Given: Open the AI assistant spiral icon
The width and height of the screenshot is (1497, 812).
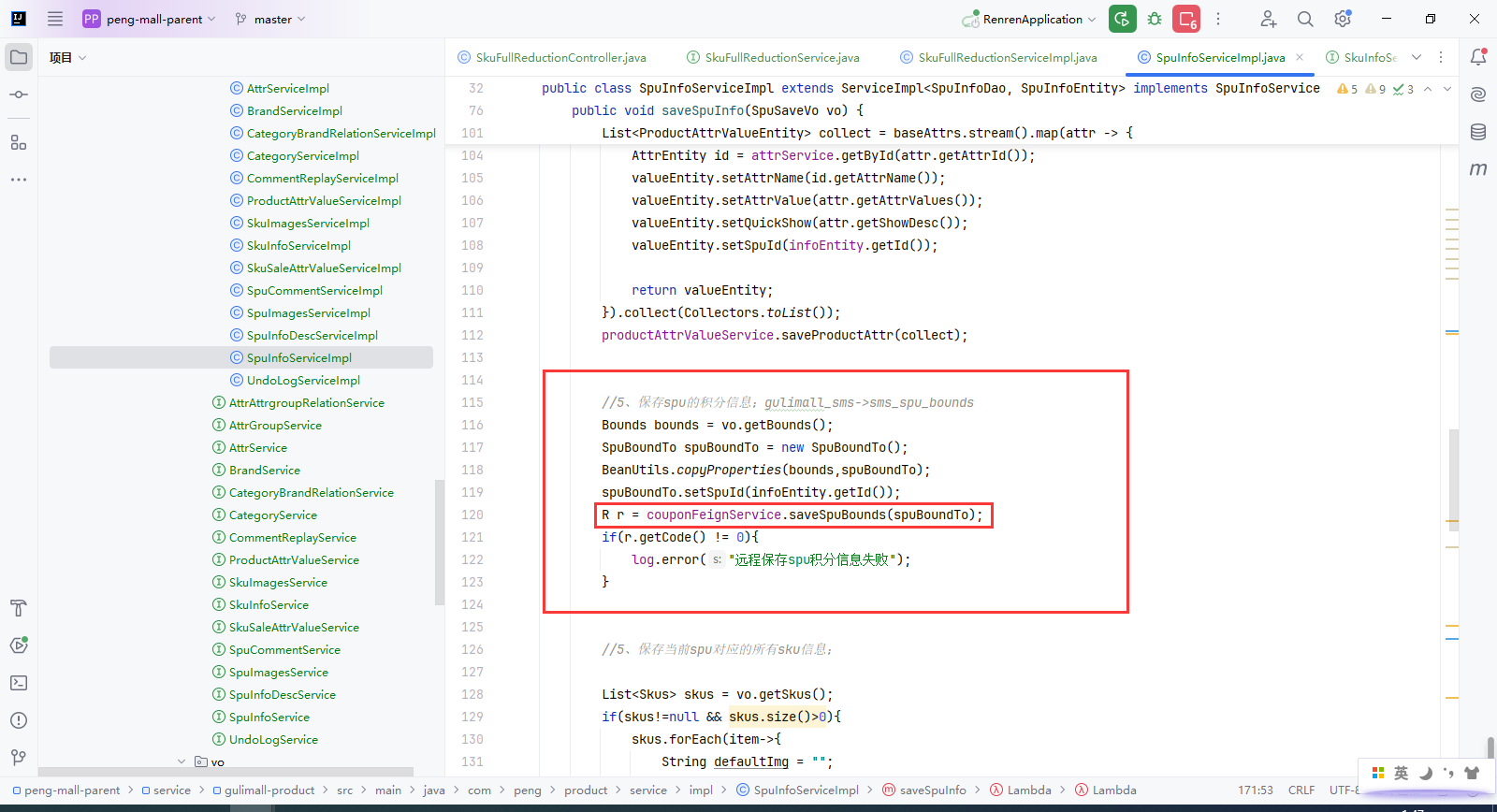Looking at the screenshot, I should point(1478,94).
